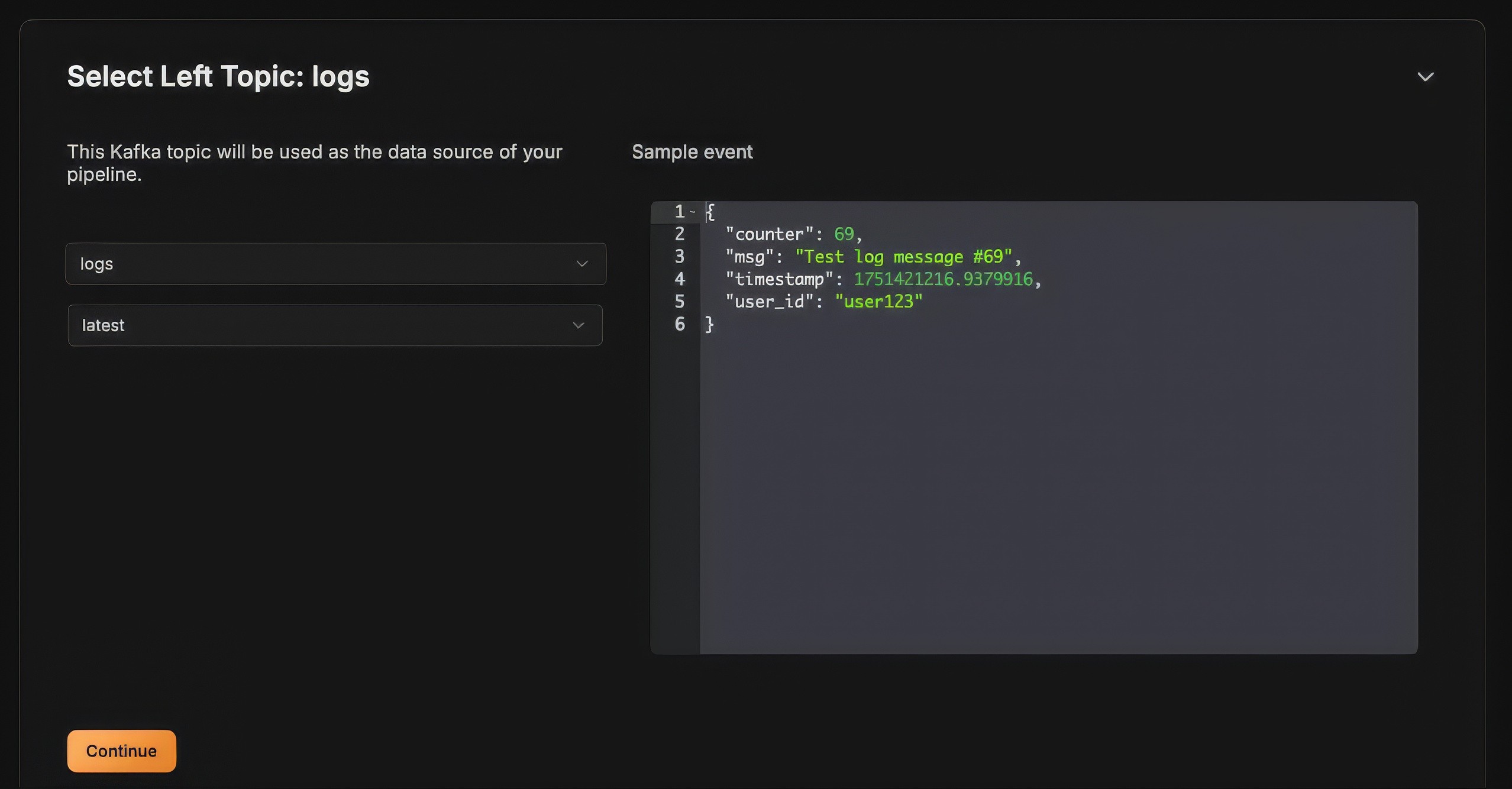Screen dimensions: 1512x789
Task: Fold the JSON object at line 1
Action: [x=692, y=212]
